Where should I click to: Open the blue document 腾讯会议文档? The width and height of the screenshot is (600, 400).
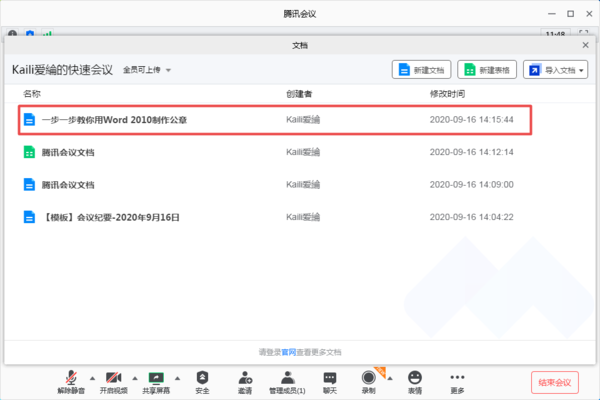point(68,185)
